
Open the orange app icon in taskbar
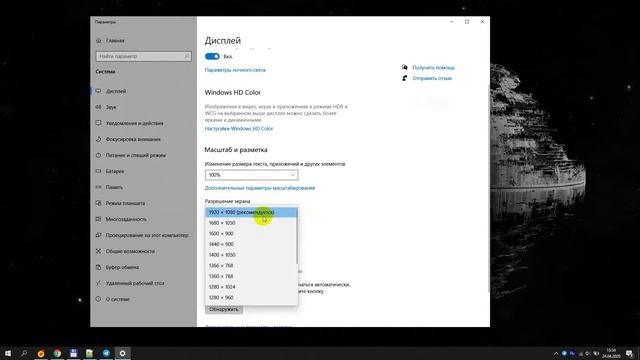(41, 353)
